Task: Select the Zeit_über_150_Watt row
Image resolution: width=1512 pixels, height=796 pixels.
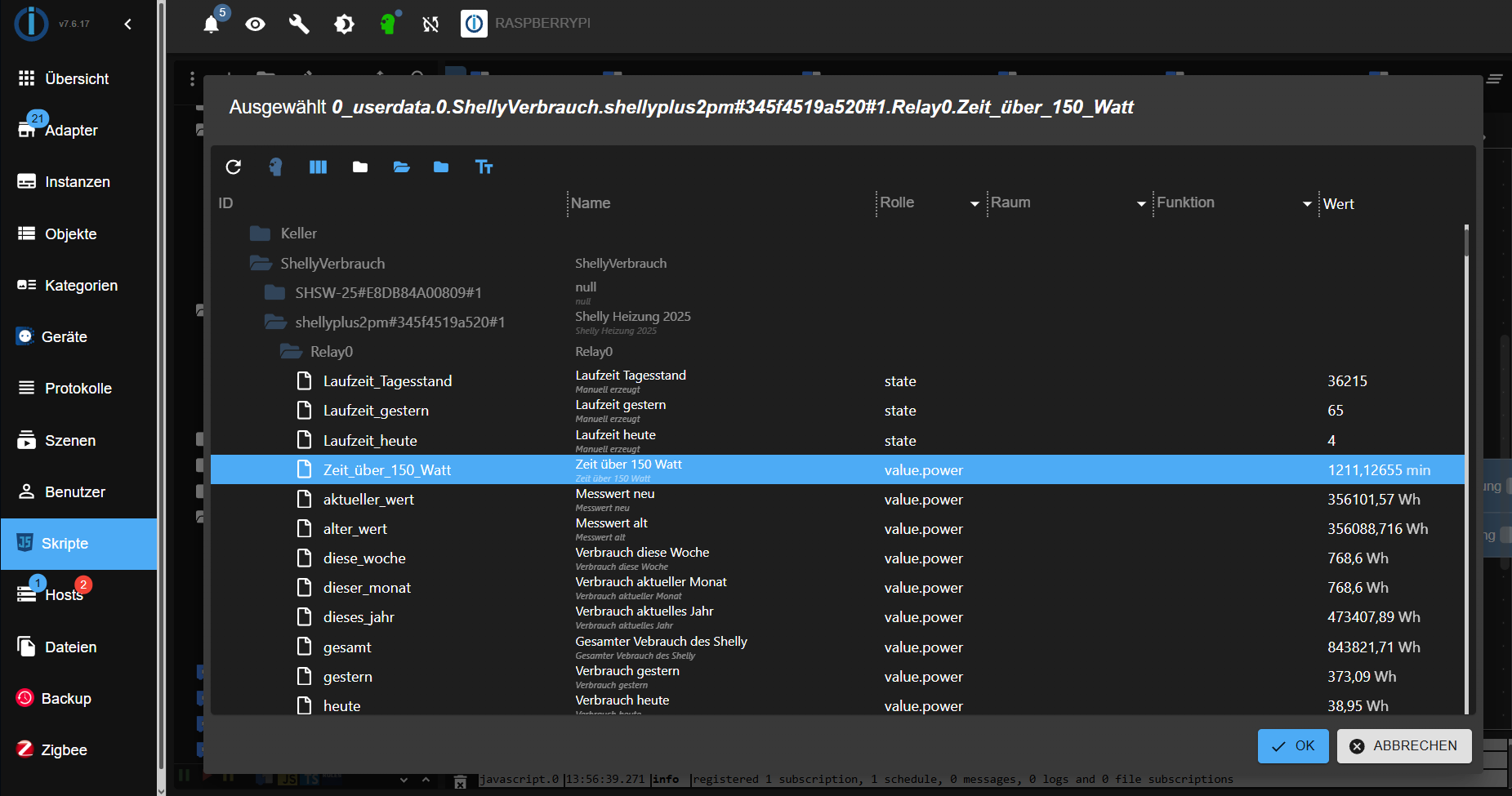Action: coord(837,469)
